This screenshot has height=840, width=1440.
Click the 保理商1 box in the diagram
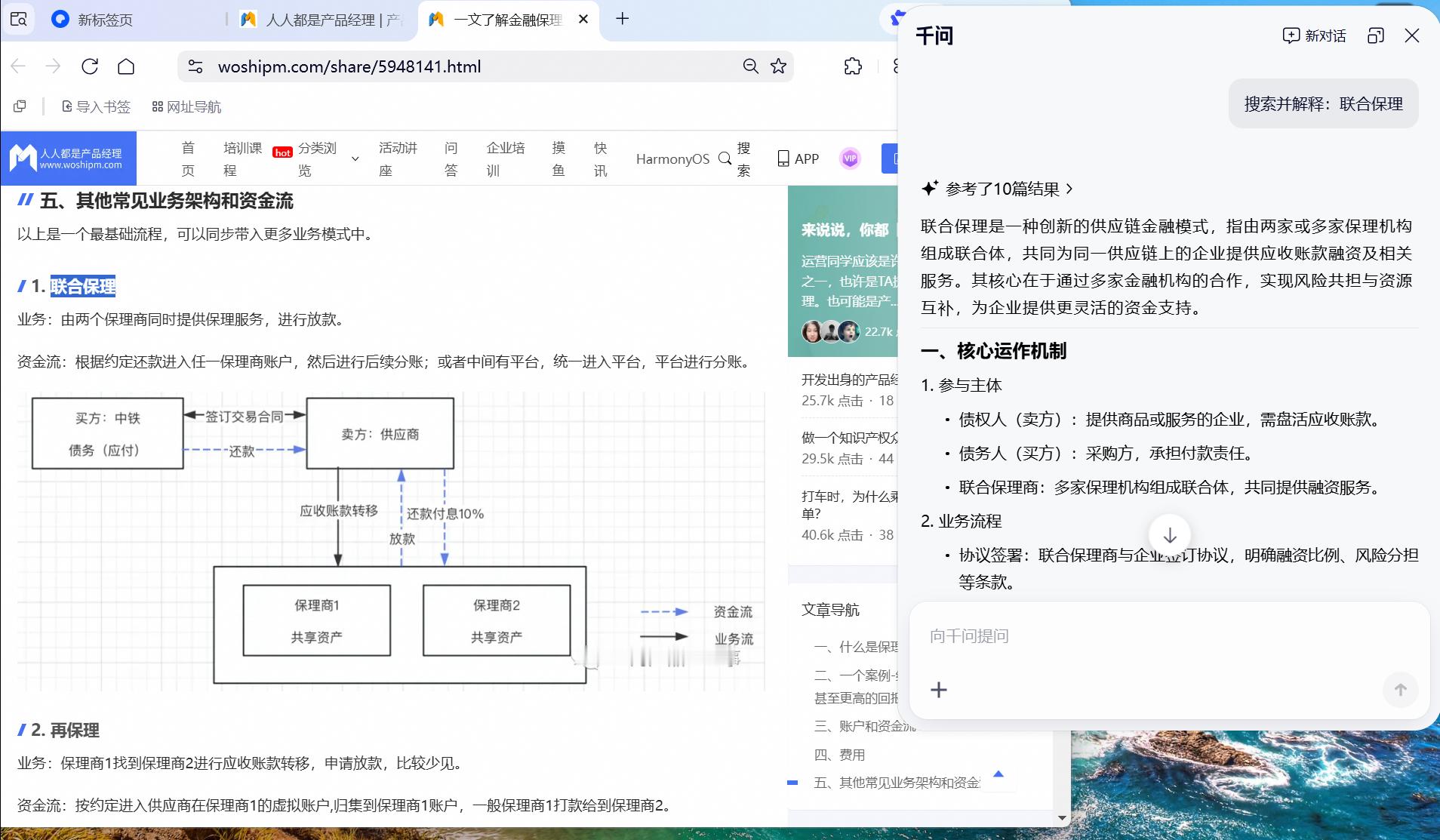pyautogui.click(x=317, y=620)
